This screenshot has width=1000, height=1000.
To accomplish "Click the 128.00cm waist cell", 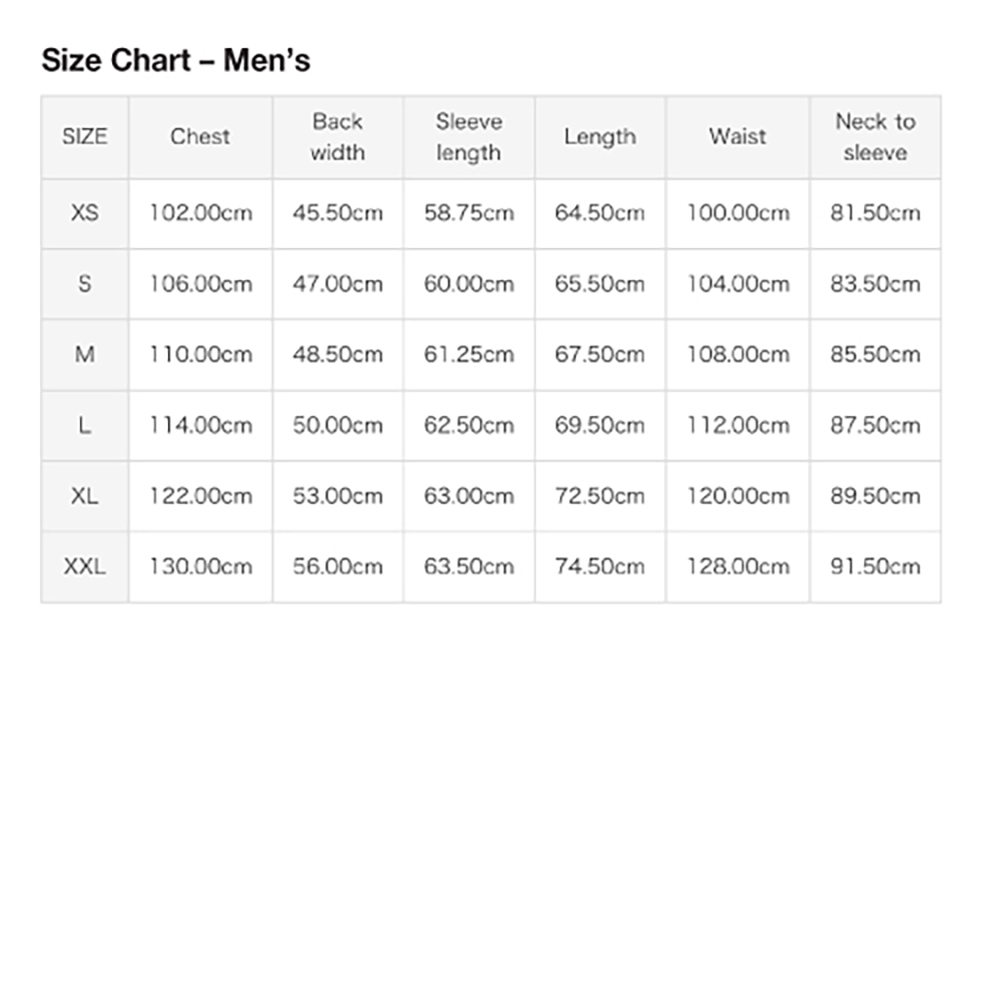I will click(x=738, y=567).
